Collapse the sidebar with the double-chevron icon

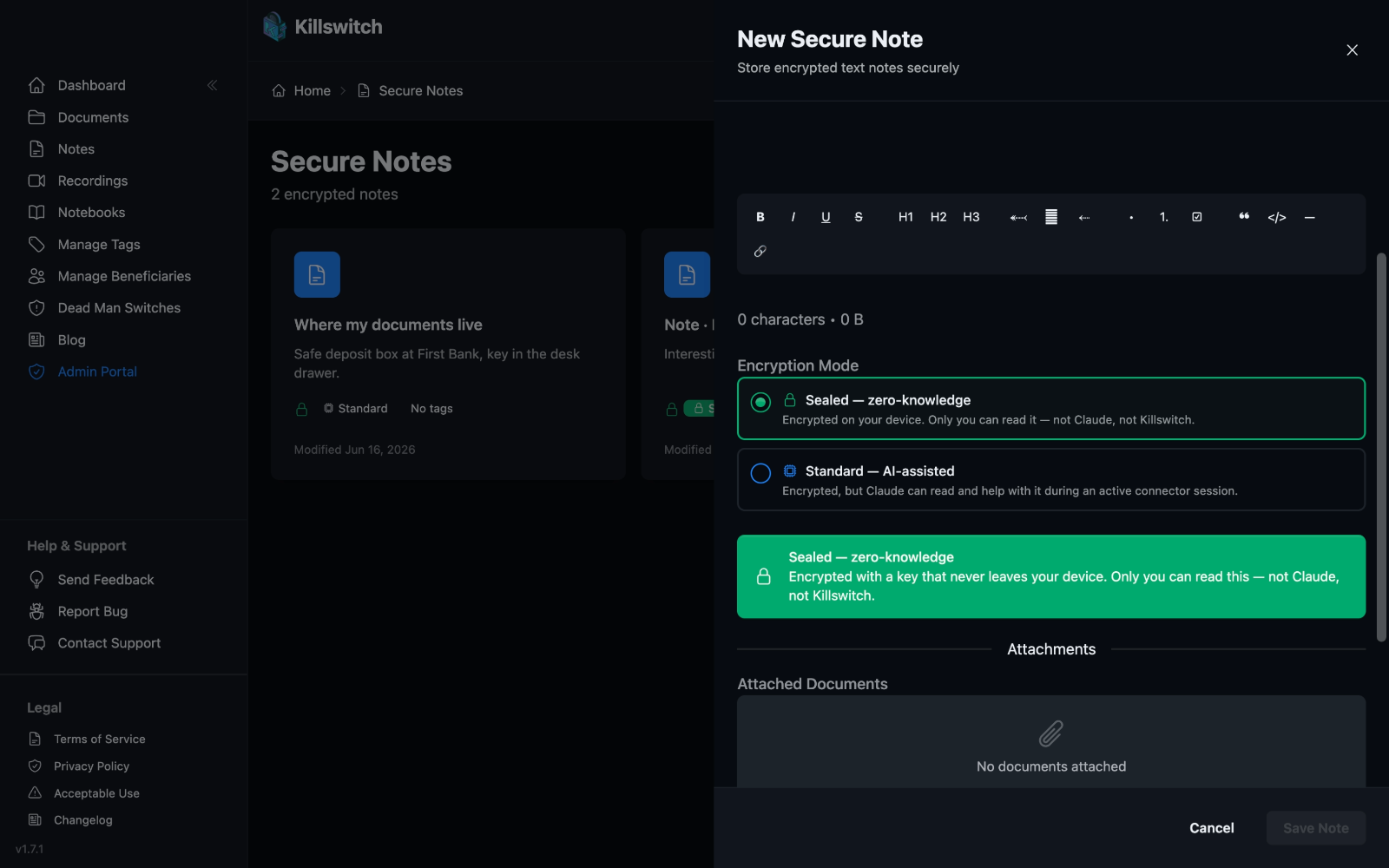tap(213, 85)
